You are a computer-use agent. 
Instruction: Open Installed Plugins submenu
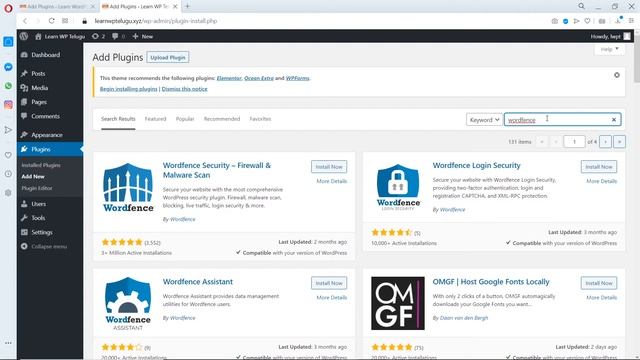[41, 165]
